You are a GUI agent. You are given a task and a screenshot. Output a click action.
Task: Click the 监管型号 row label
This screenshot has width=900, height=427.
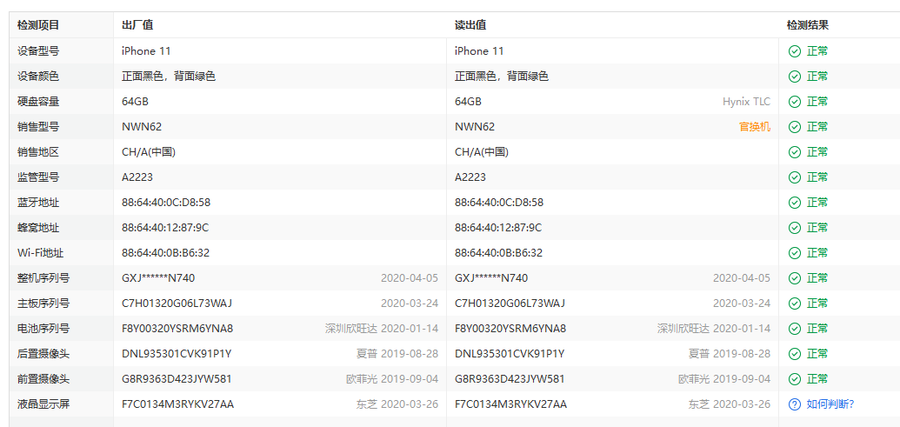pyautogui.click(x=38, y=177)
